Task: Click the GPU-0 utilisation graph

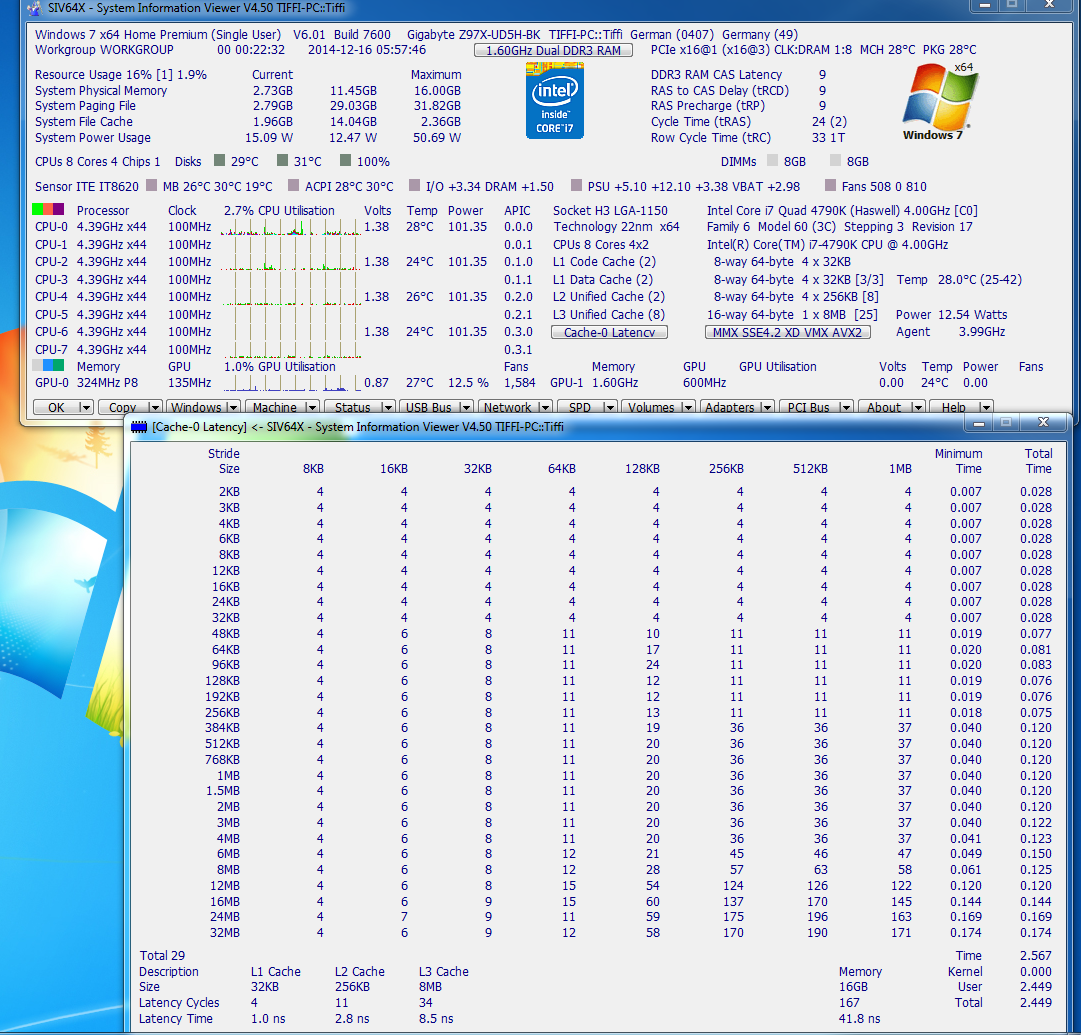Action: (291, 383)
